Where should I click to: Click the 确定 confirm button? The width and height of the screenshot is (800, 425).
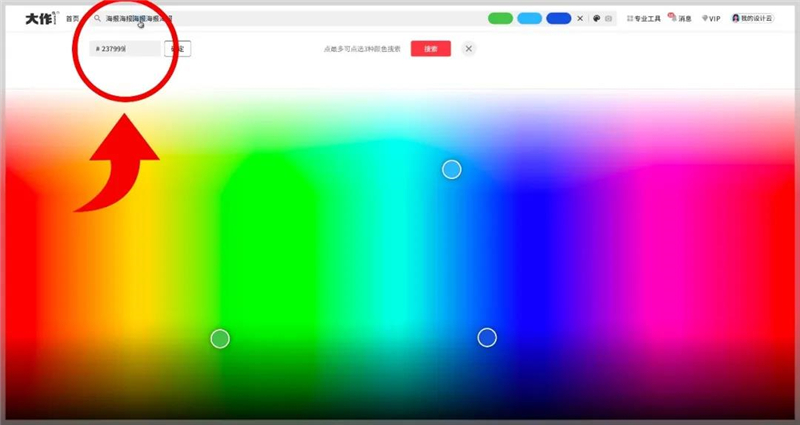(178, 49)
